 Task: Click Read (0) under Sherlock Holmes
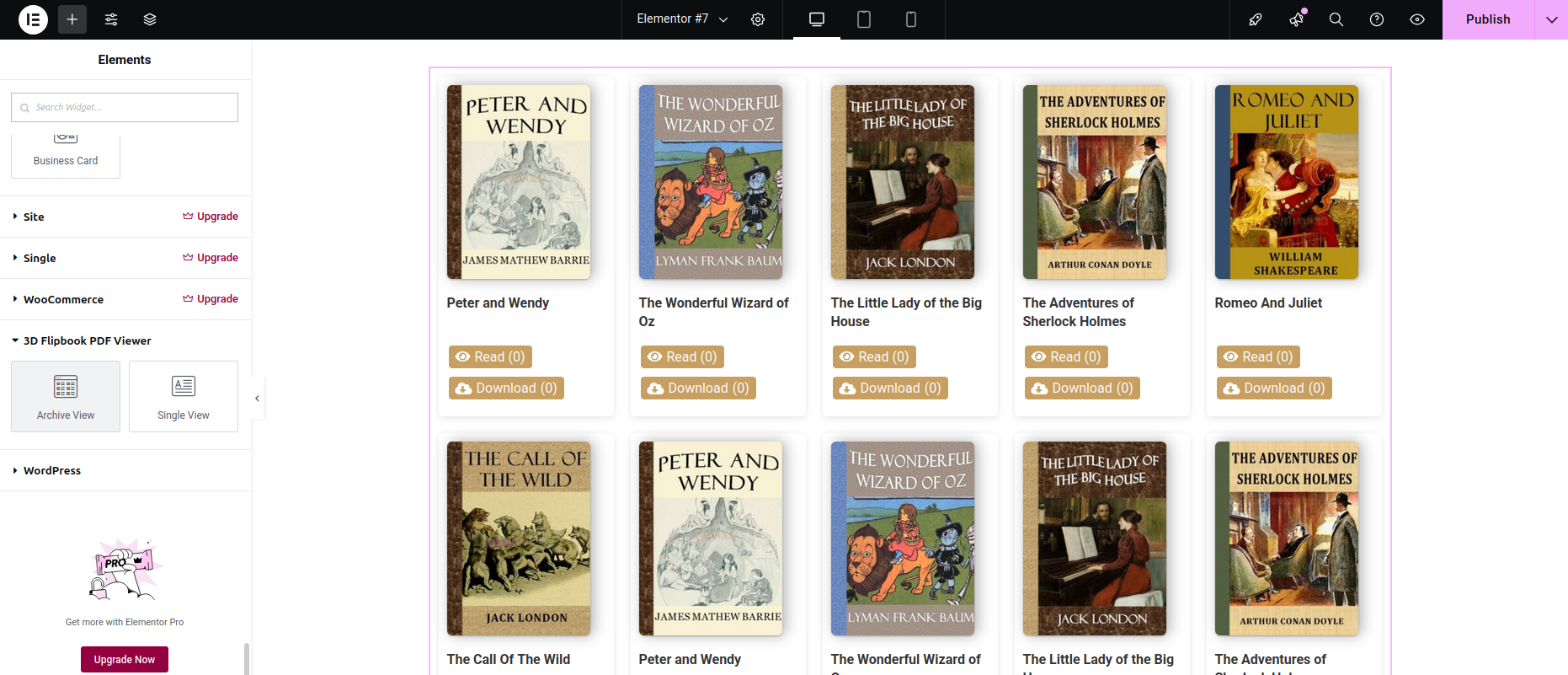(1066, 357)
